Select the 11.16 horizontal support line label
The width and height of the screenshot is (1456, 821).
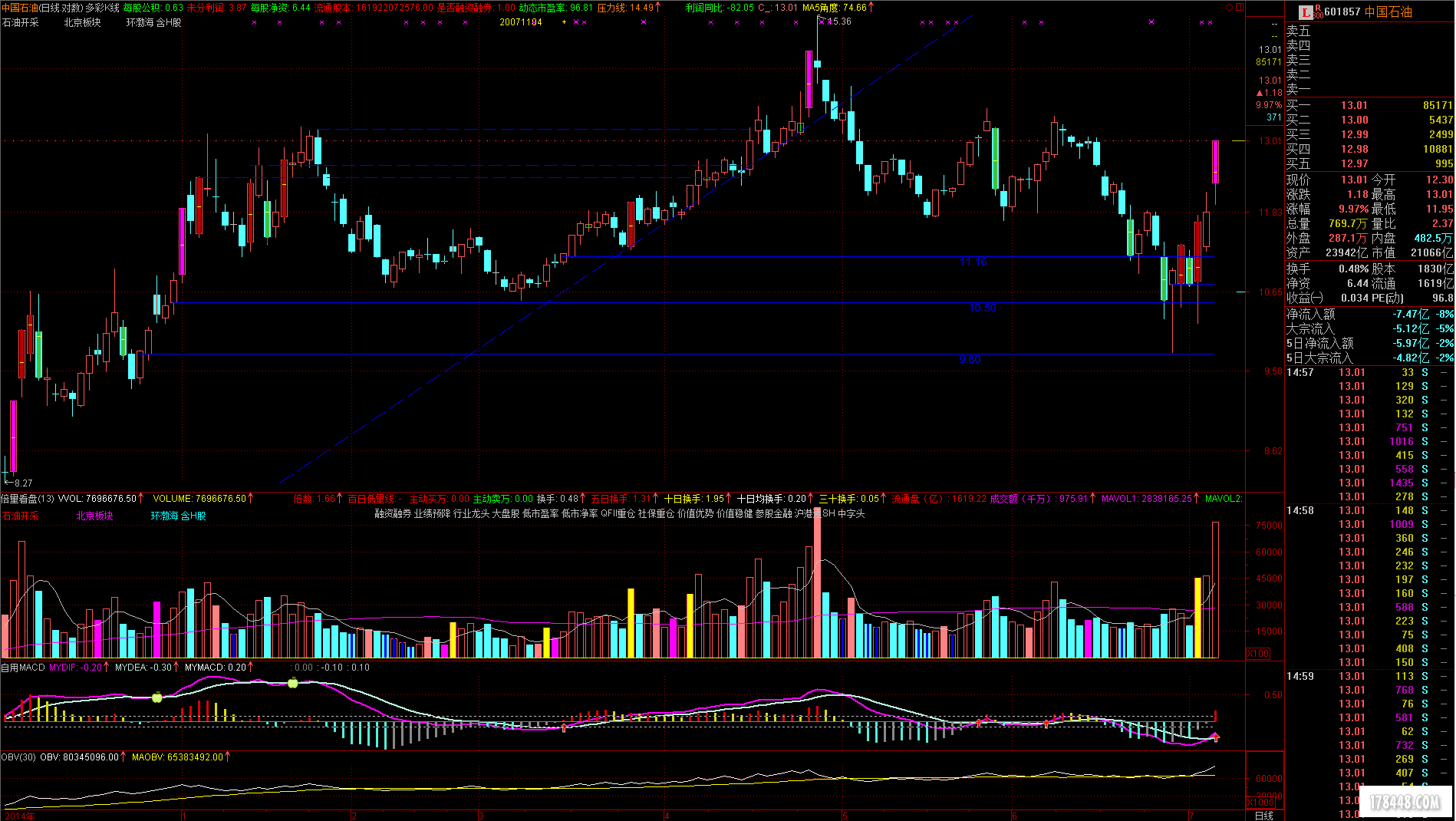(x=973, y=262)
